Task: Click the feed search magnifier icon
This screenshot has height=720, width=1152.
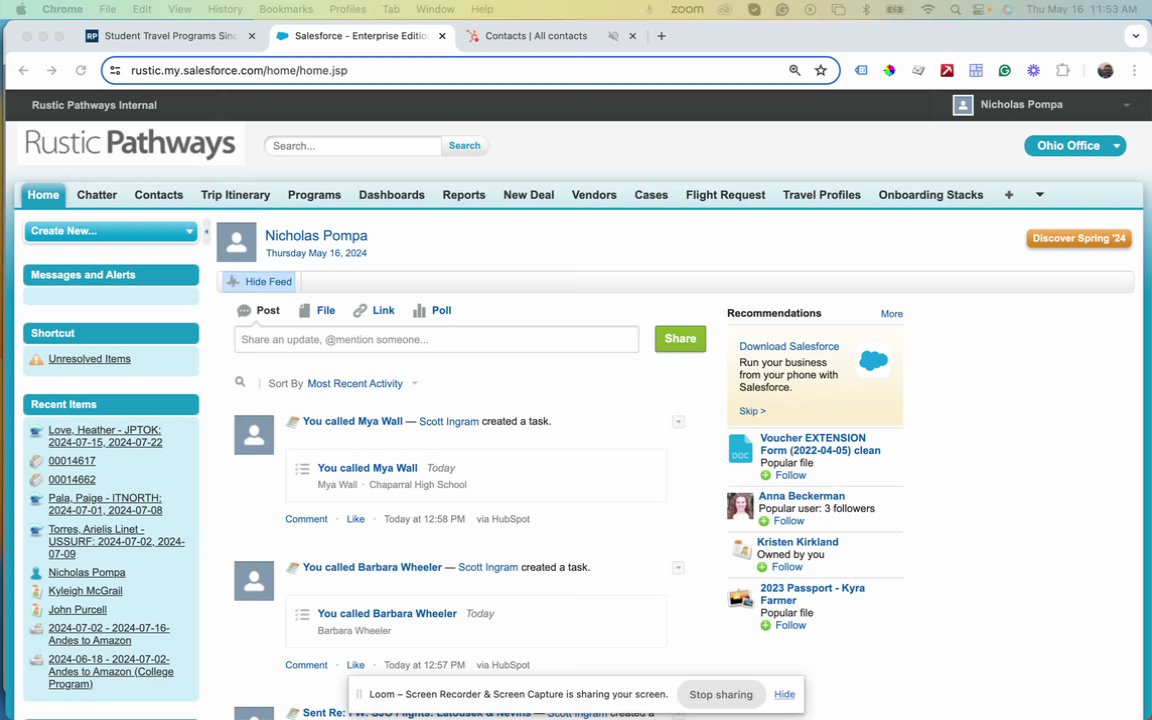Action: (240, 382)
